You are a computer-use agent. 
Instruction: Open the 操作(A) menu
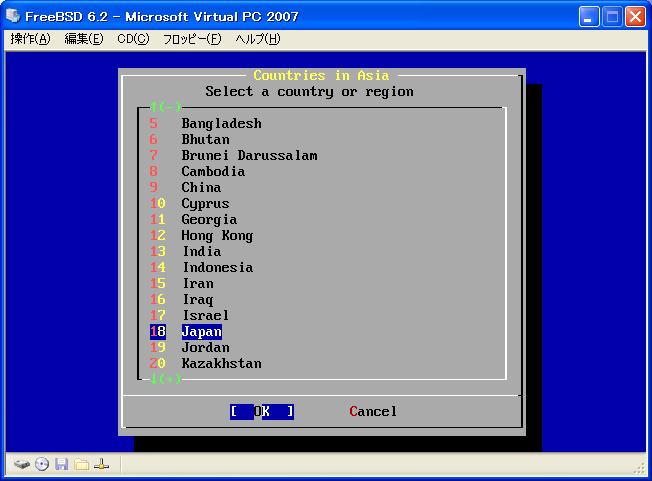(30, 39)
